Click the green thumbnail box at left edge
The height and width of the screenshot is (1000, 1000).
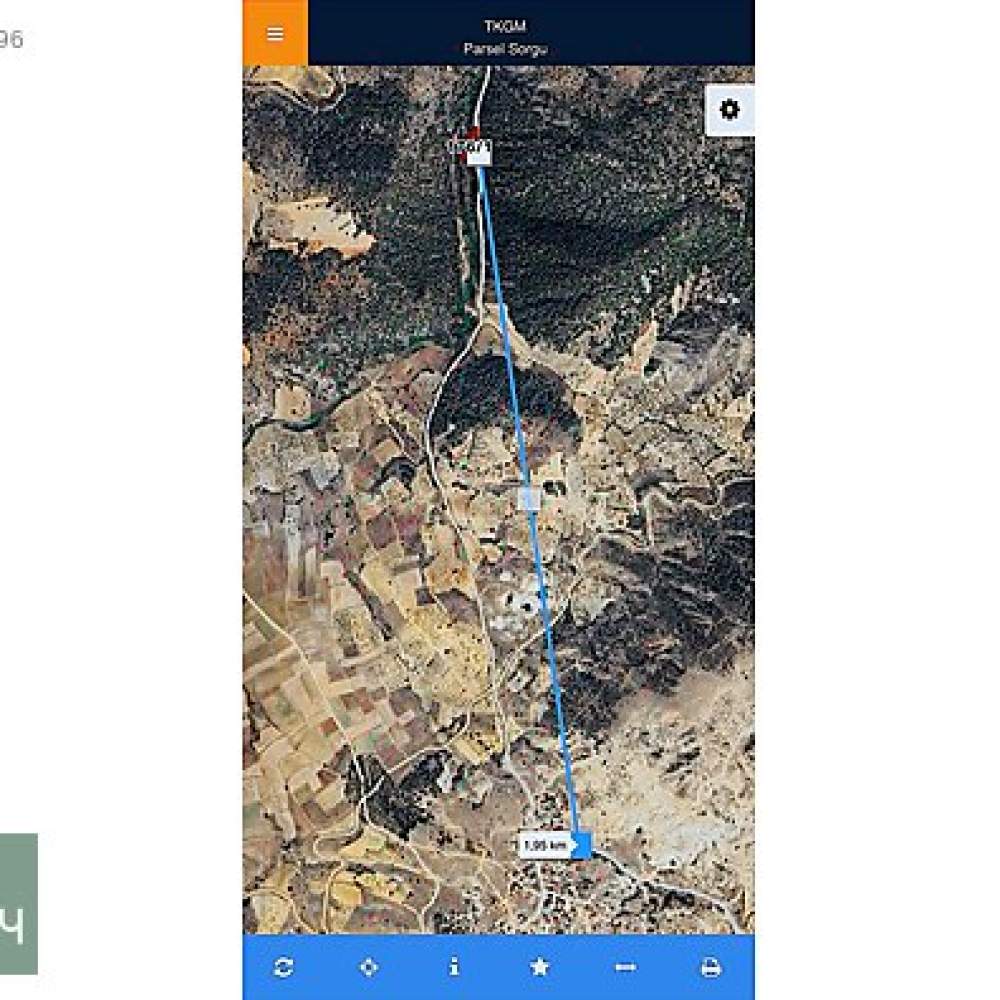click(x=18, y=904)
